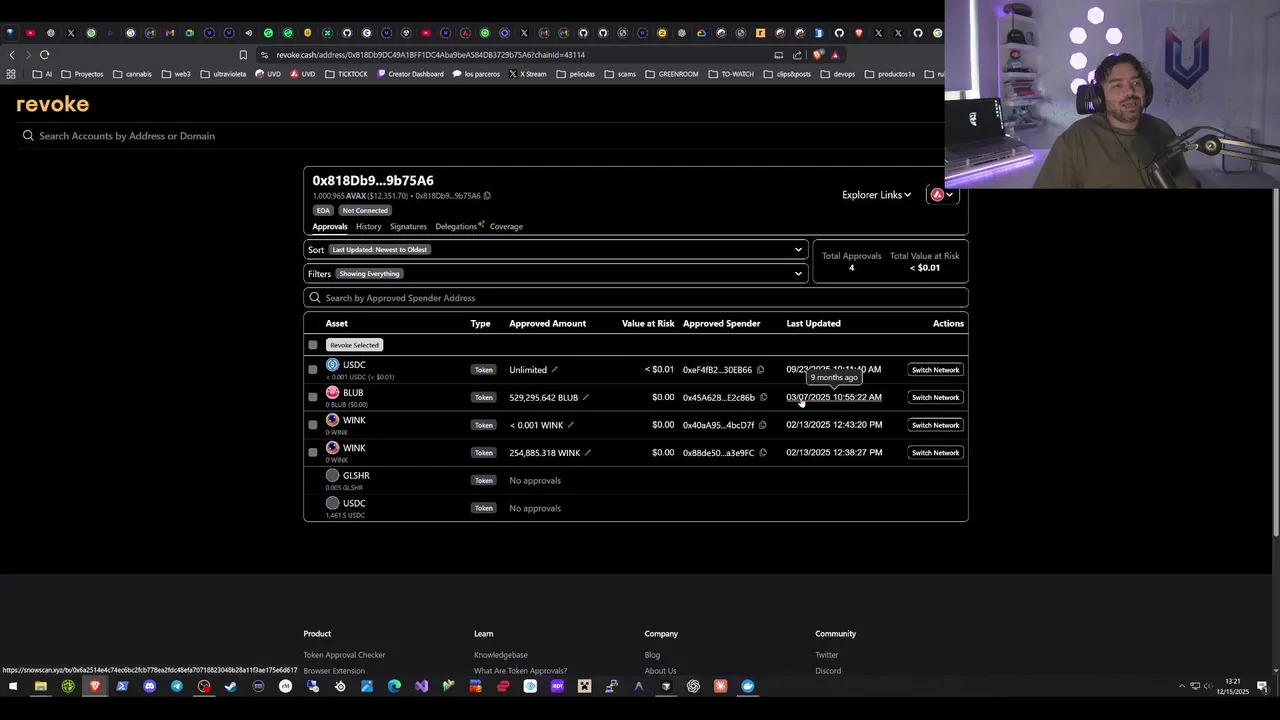Focus the Search by Approved Spender Address field
This screenshot has height=720, width=1280.
[x=636, y=298]
